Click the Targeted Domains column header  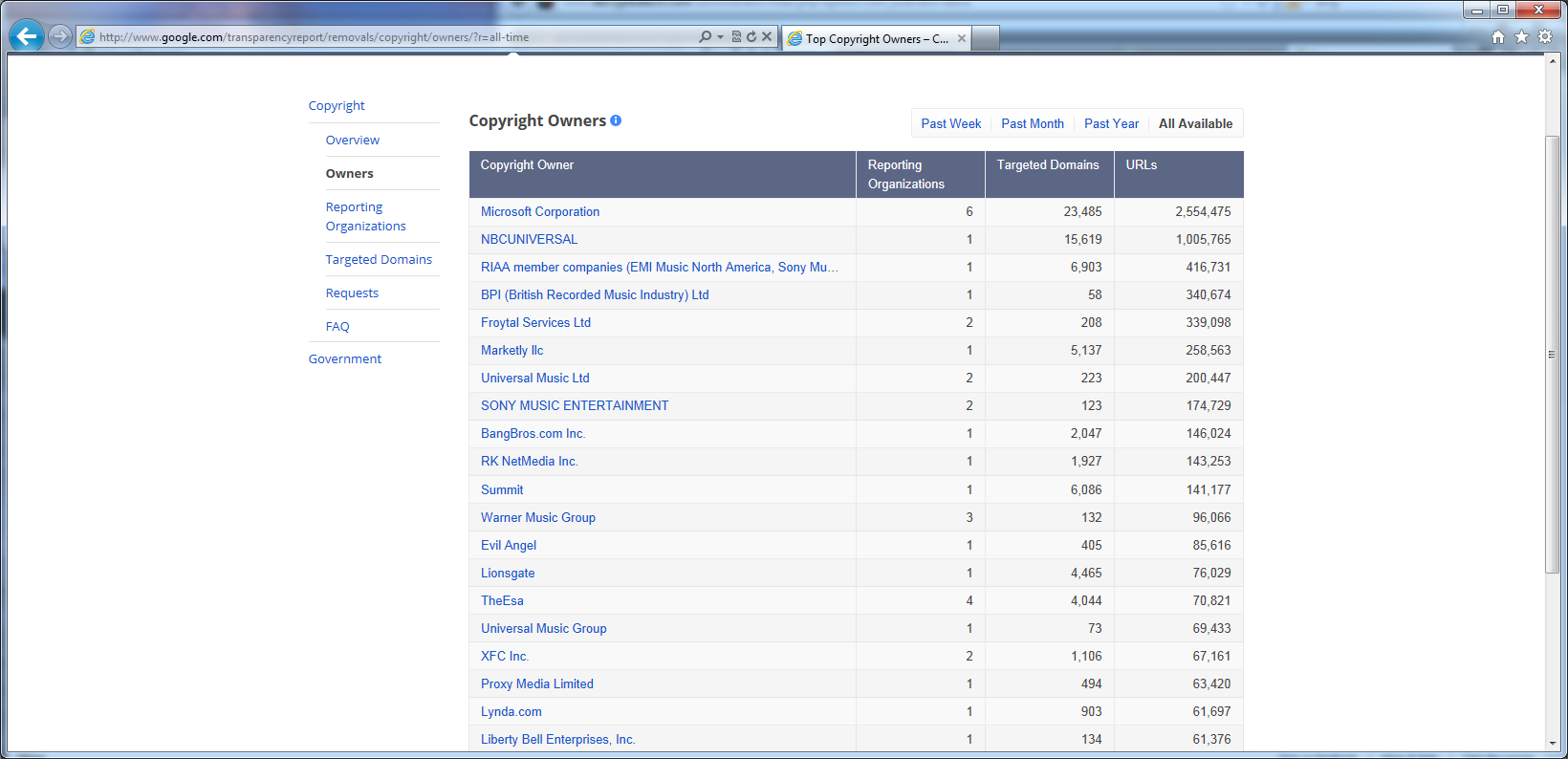1050,174
